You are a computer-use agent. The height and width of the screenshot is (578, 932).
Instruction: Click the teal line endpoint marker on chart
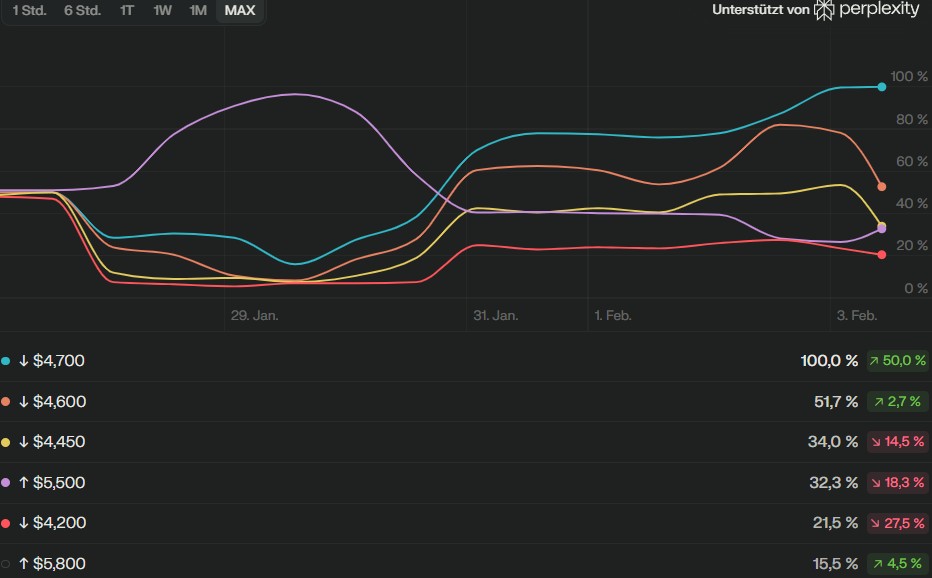[881, 87]
